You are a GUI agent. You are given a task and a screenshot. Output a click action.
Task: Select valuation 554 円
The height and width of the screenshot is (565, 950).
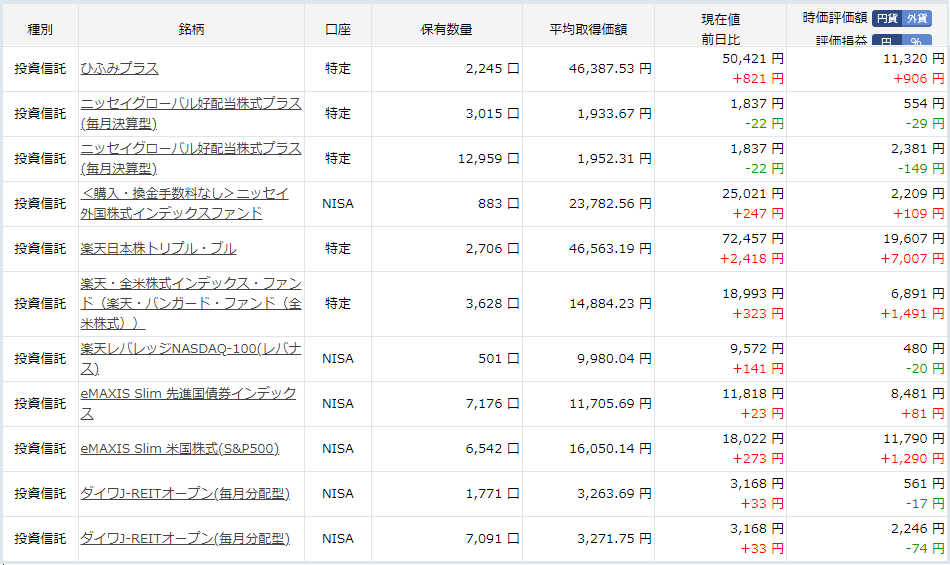click(924, 104)
